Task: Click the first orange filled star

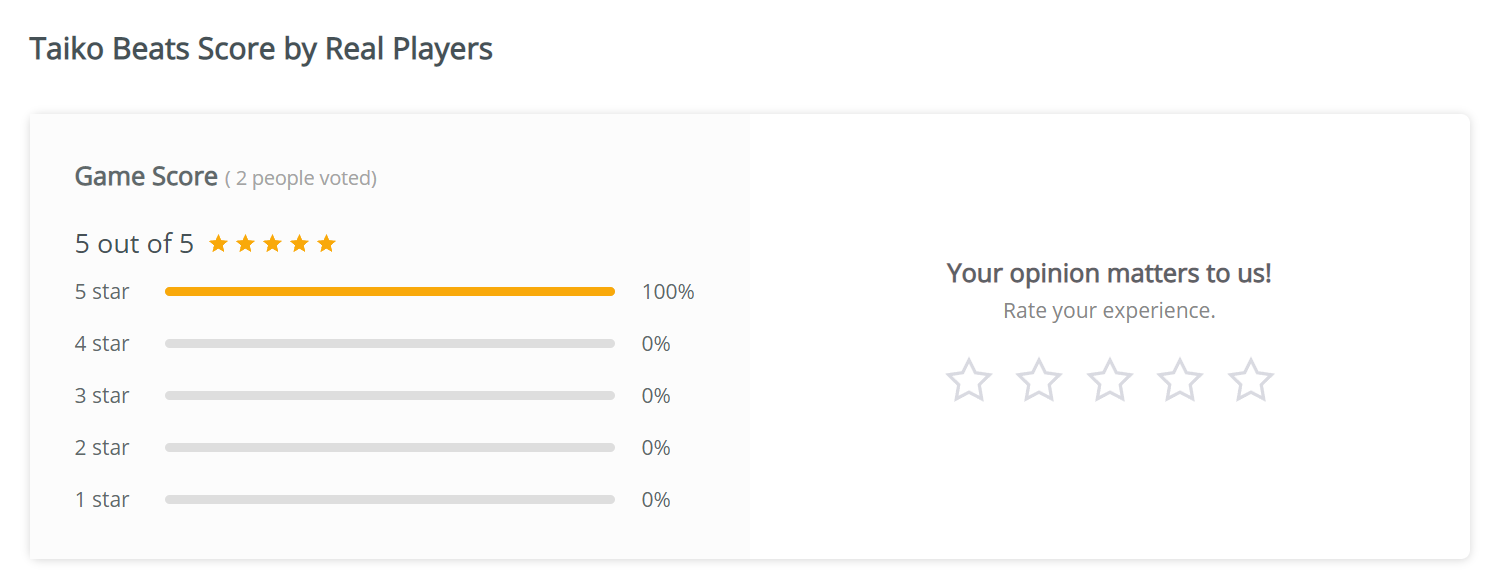Action: 218,243
